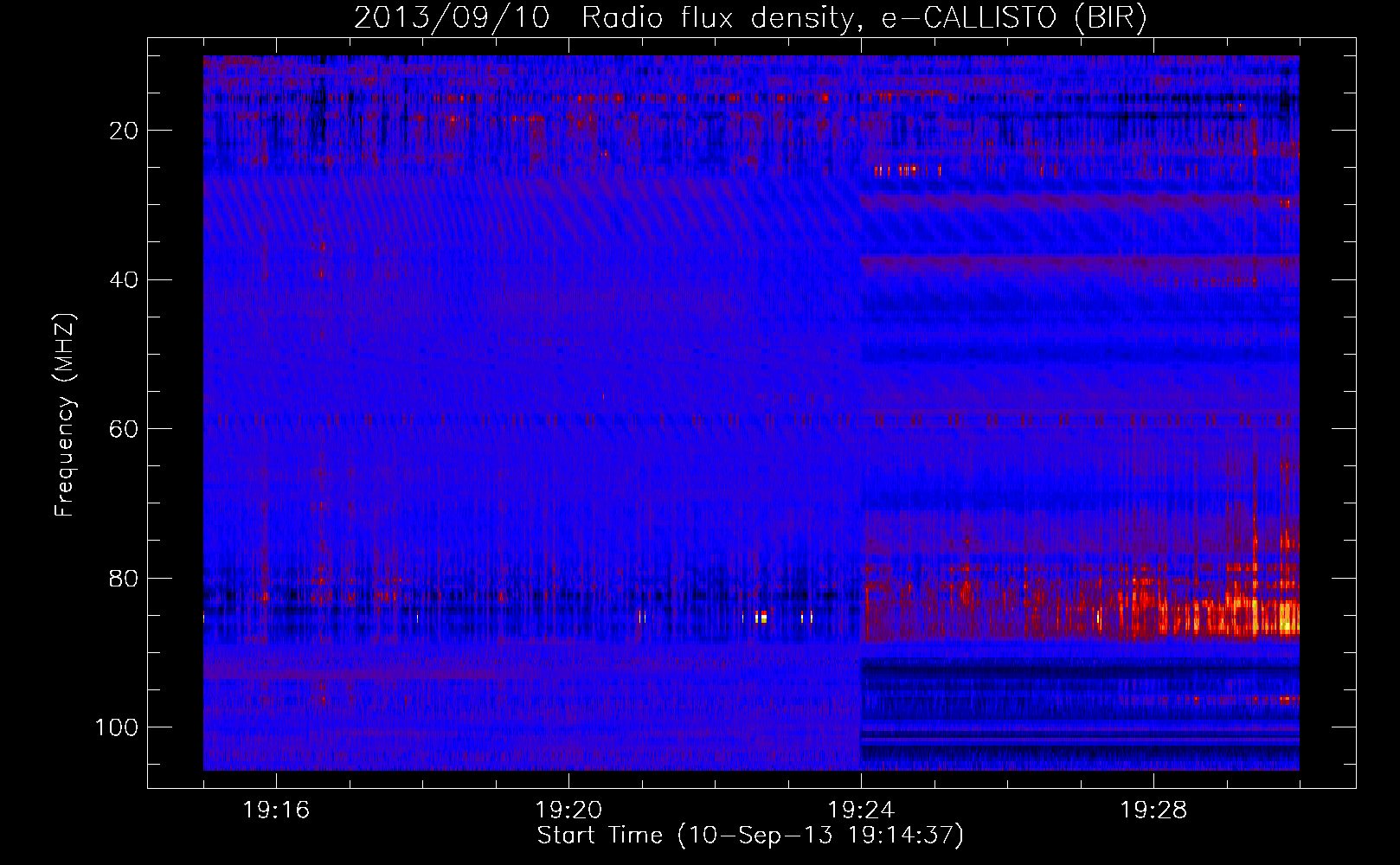1400x865 pixels.
Task: Click the '19:16' time tick label
Action: 276,811
